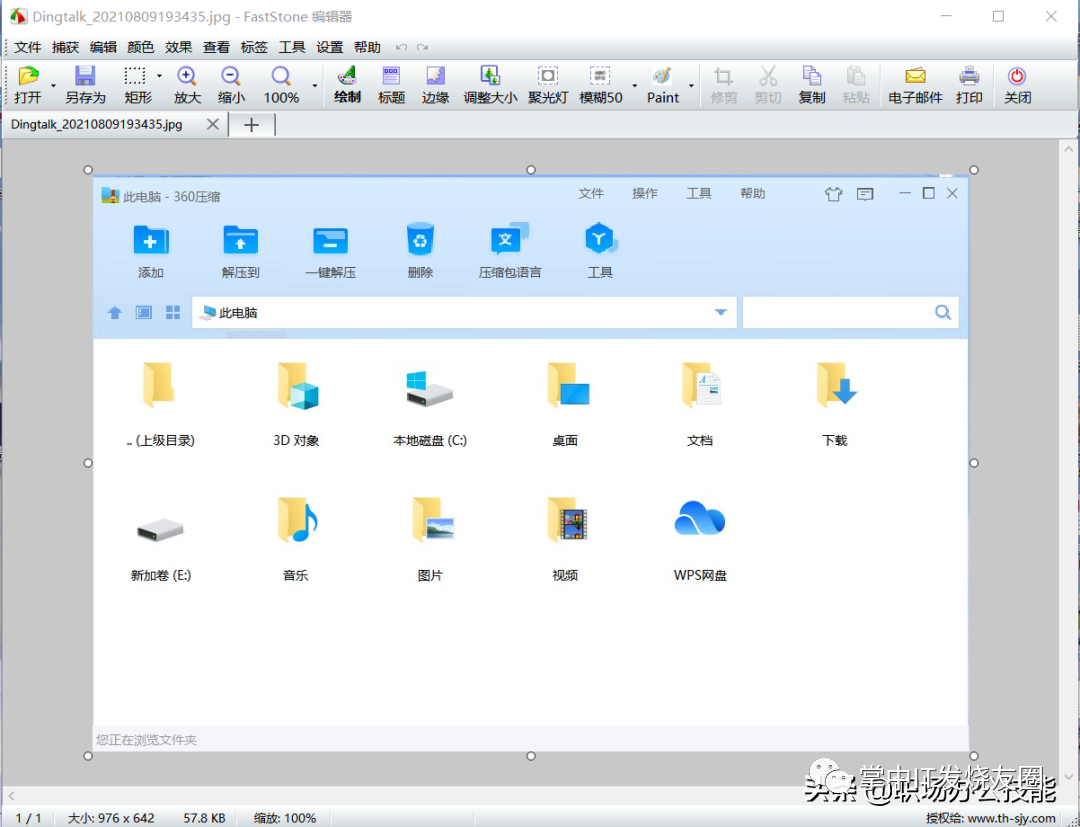This screenshot has width=1080, height=827.
Task: Click the undo arrow in menu bar
Action: pyautogui.click(x=402, y=48)
